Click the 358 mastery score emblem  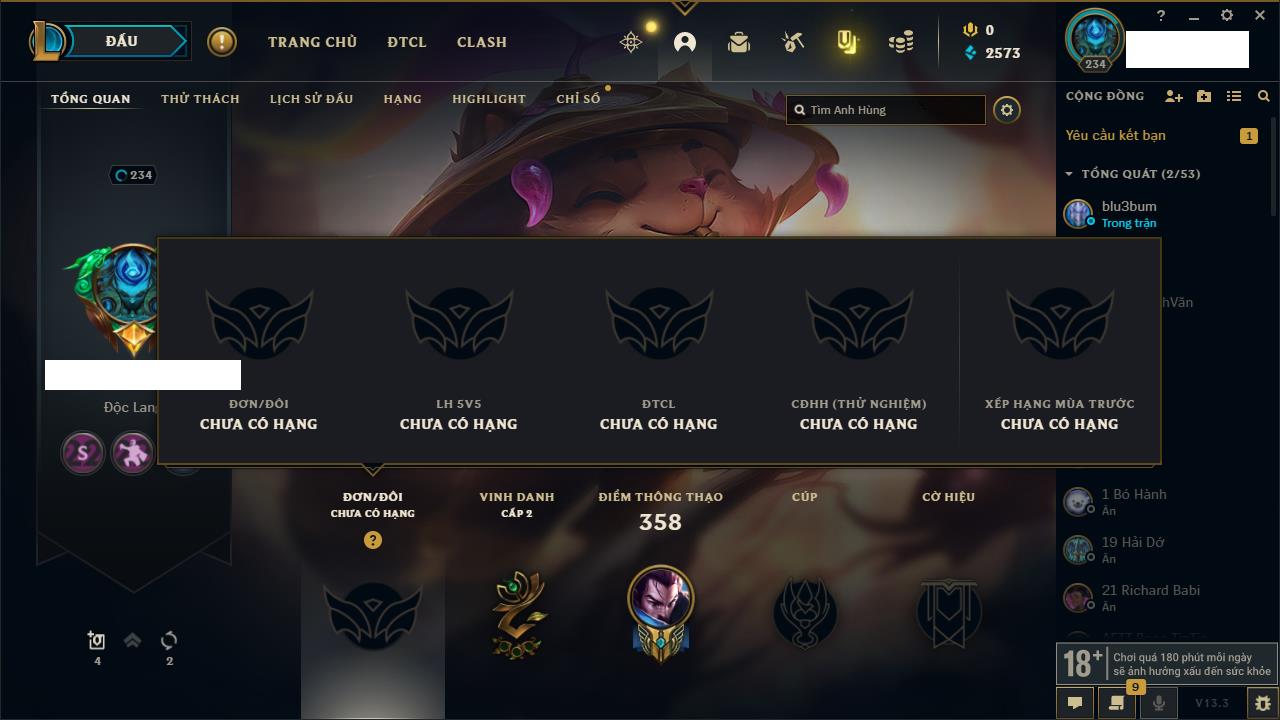[660, 612]
